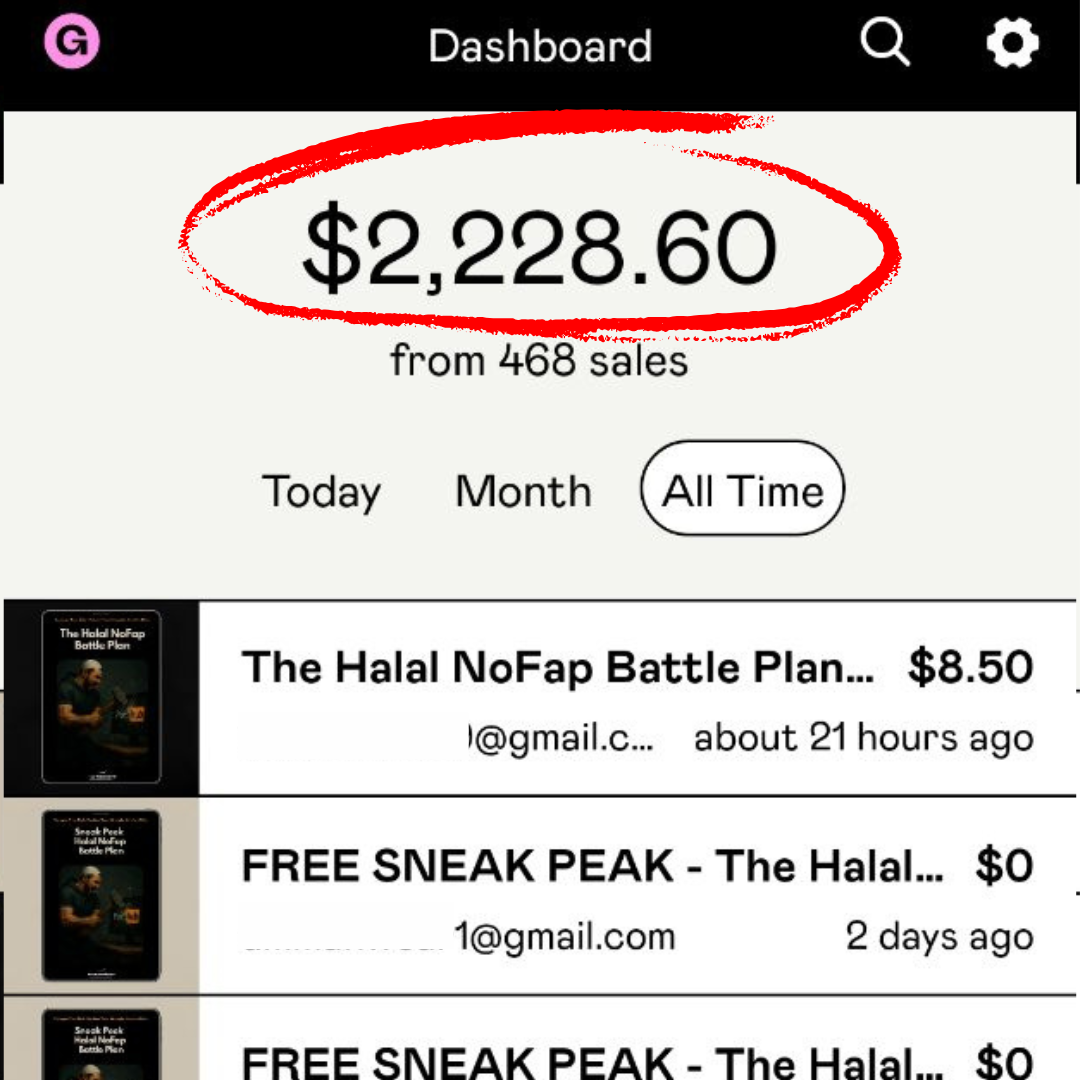Click the "about 21 hours ago" timestamp
Screen dimensions: 1080x1080
point(864,739)
